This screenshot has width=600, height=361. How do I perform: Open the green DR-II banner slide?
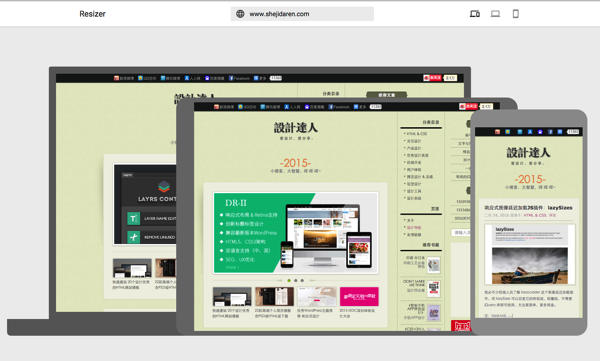point(296,233)
